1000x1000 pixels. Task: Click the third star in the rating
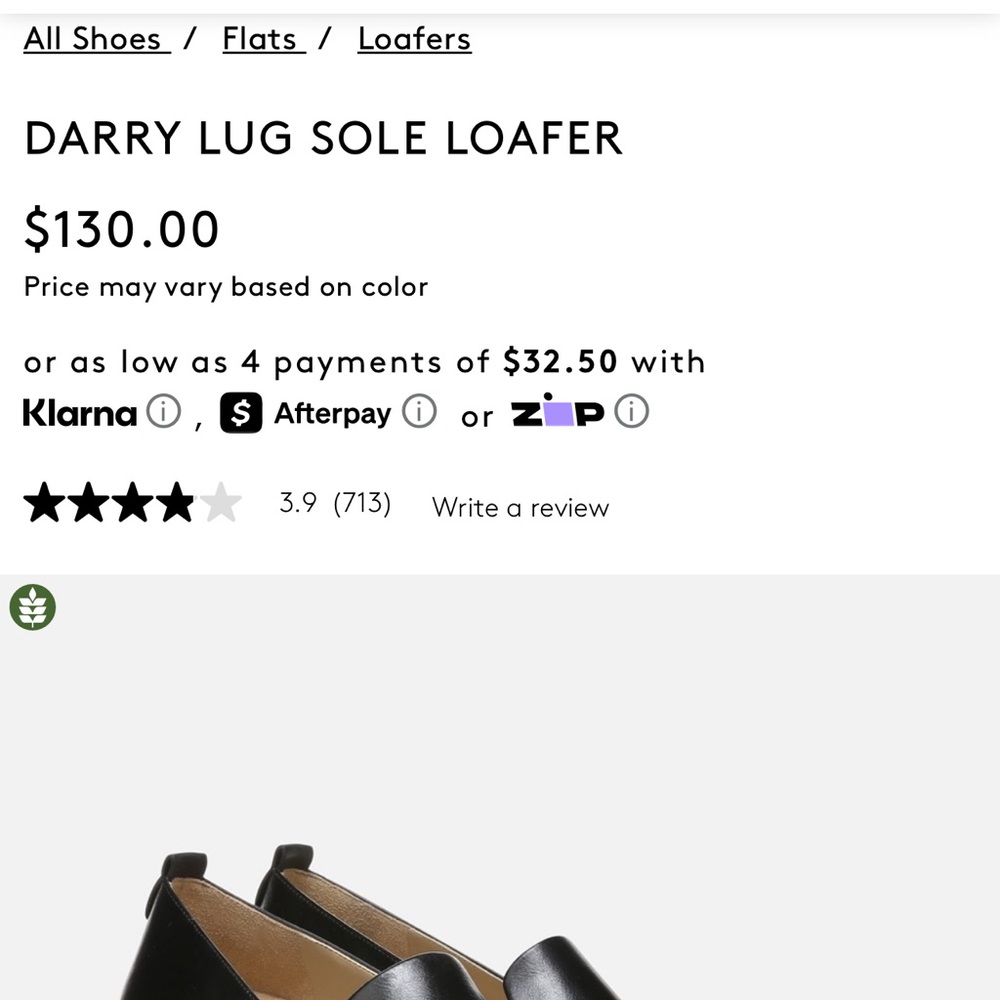(x=133, y=503)
